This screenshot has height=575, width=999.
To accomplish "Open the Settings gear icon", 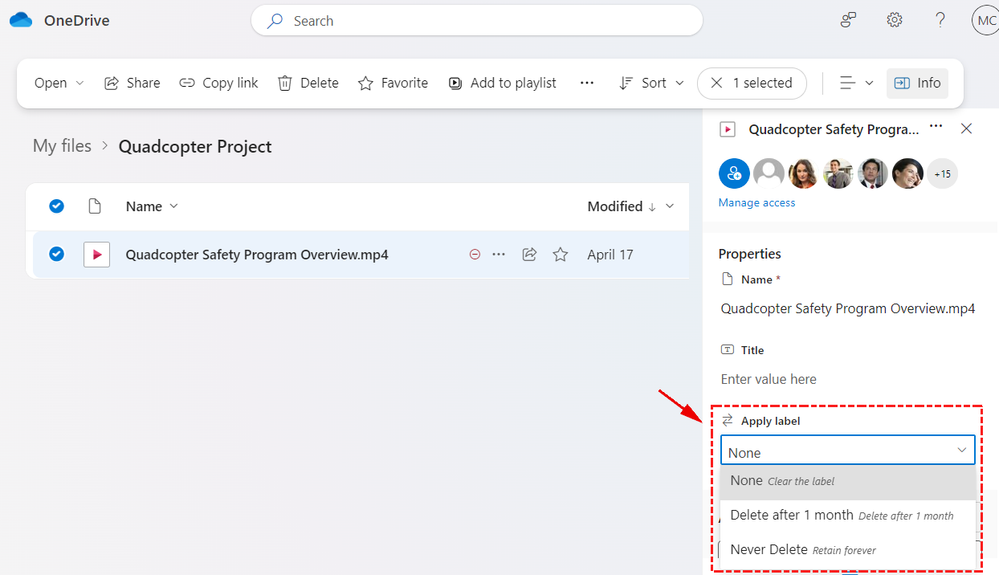I will click(895, 20).
